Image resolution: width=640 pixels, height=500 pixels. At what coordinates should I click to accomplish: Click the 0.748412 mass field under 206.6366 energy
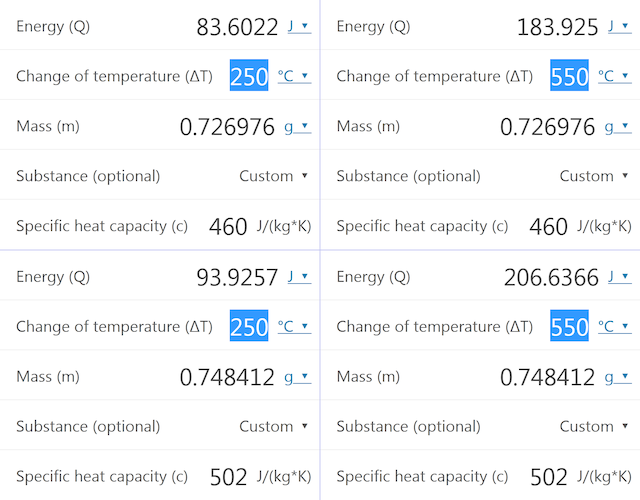point(547,377)
